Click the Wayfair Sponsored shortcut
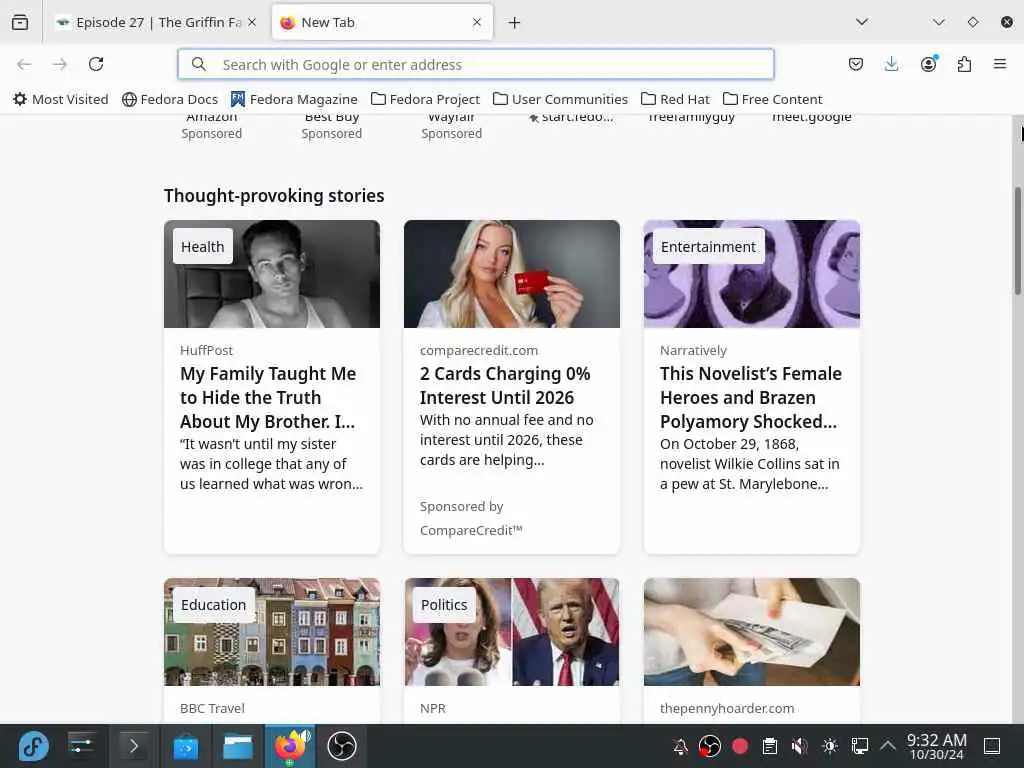The width and height of the screenshot is (1024, 768). (x=451, y=126)
